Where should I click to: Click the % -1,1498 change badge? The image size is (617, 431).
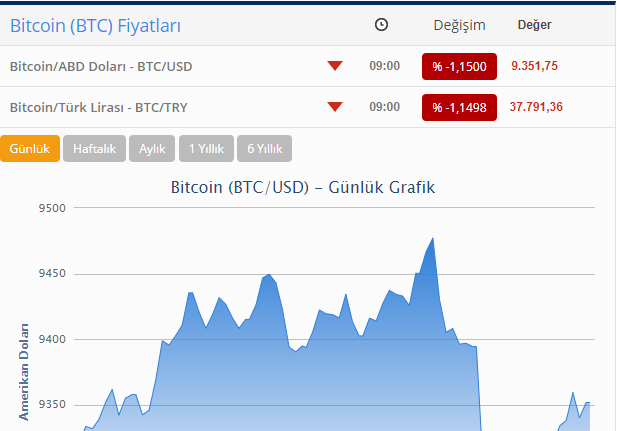pos(459,107)
